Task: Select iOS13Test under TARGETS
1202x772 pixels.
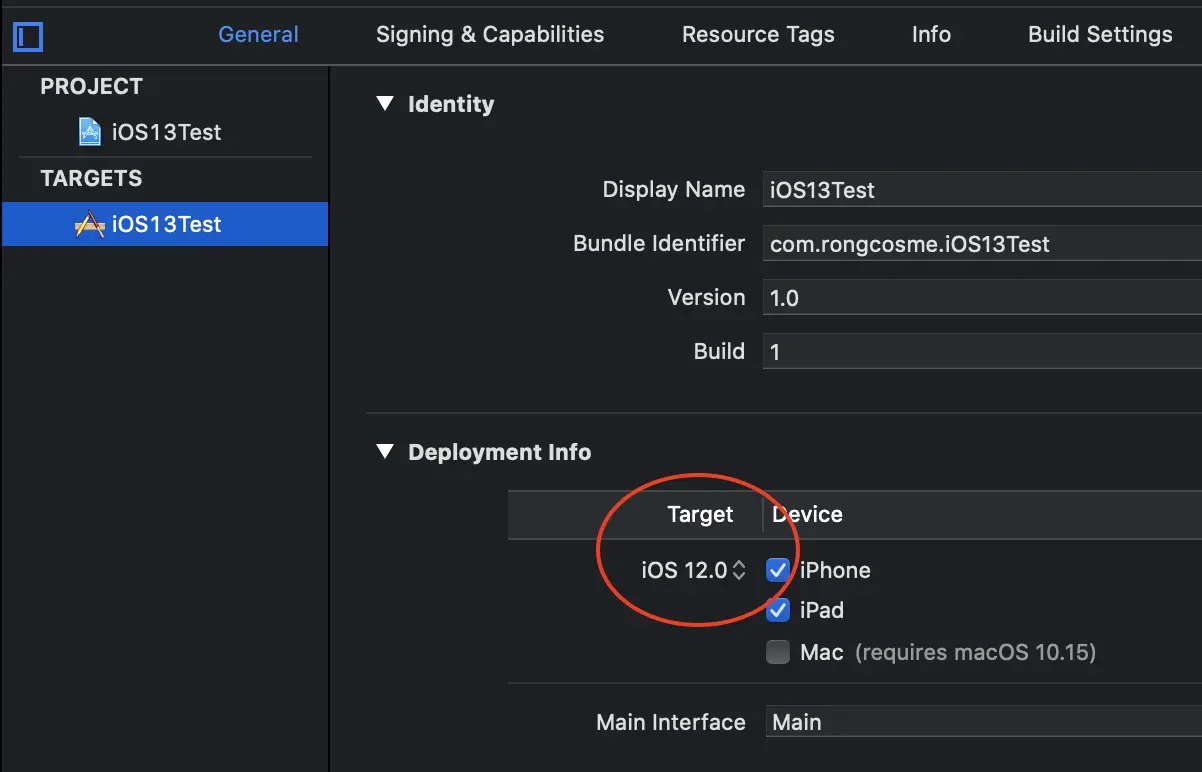Action: (x=166, y=224)
